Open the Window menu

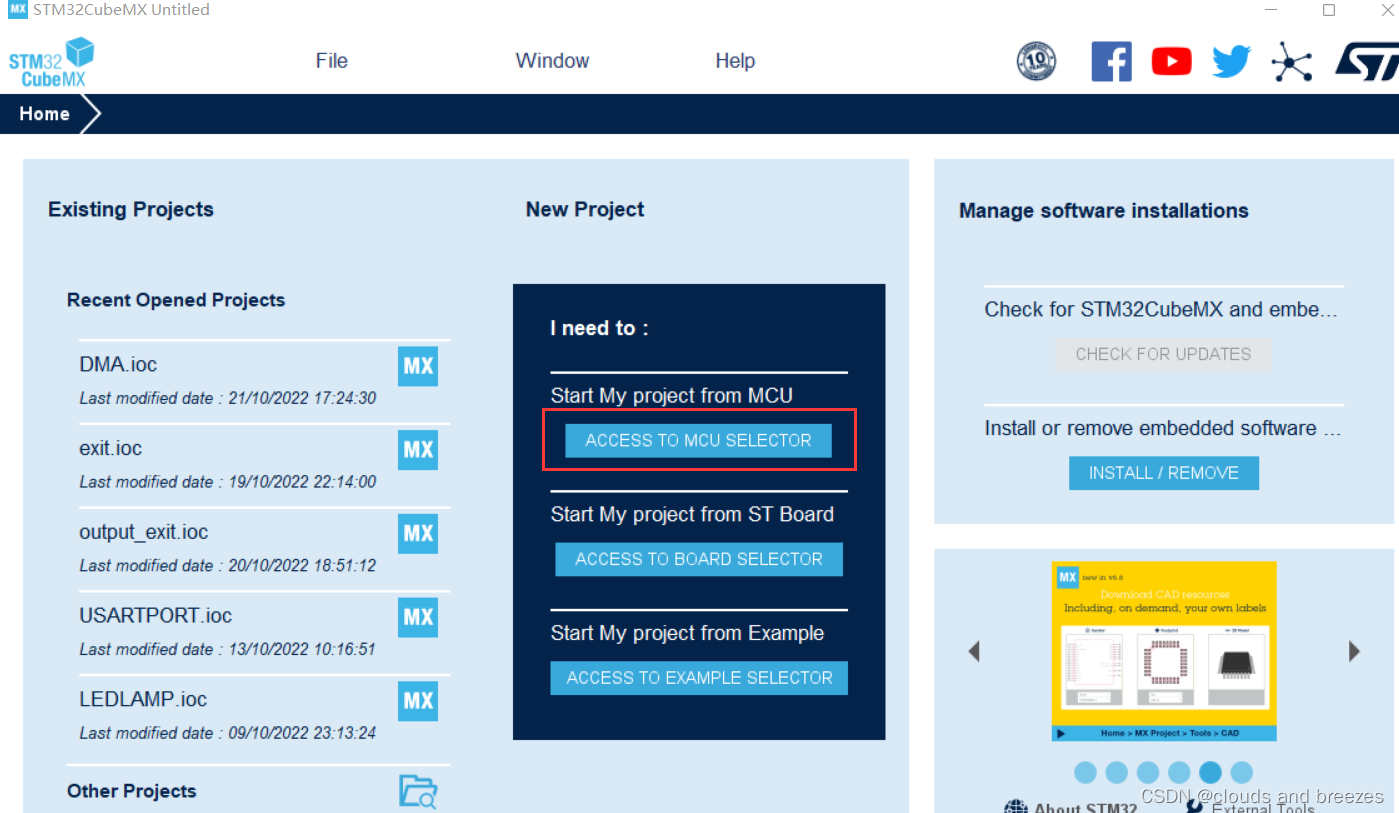pos(552,61)
